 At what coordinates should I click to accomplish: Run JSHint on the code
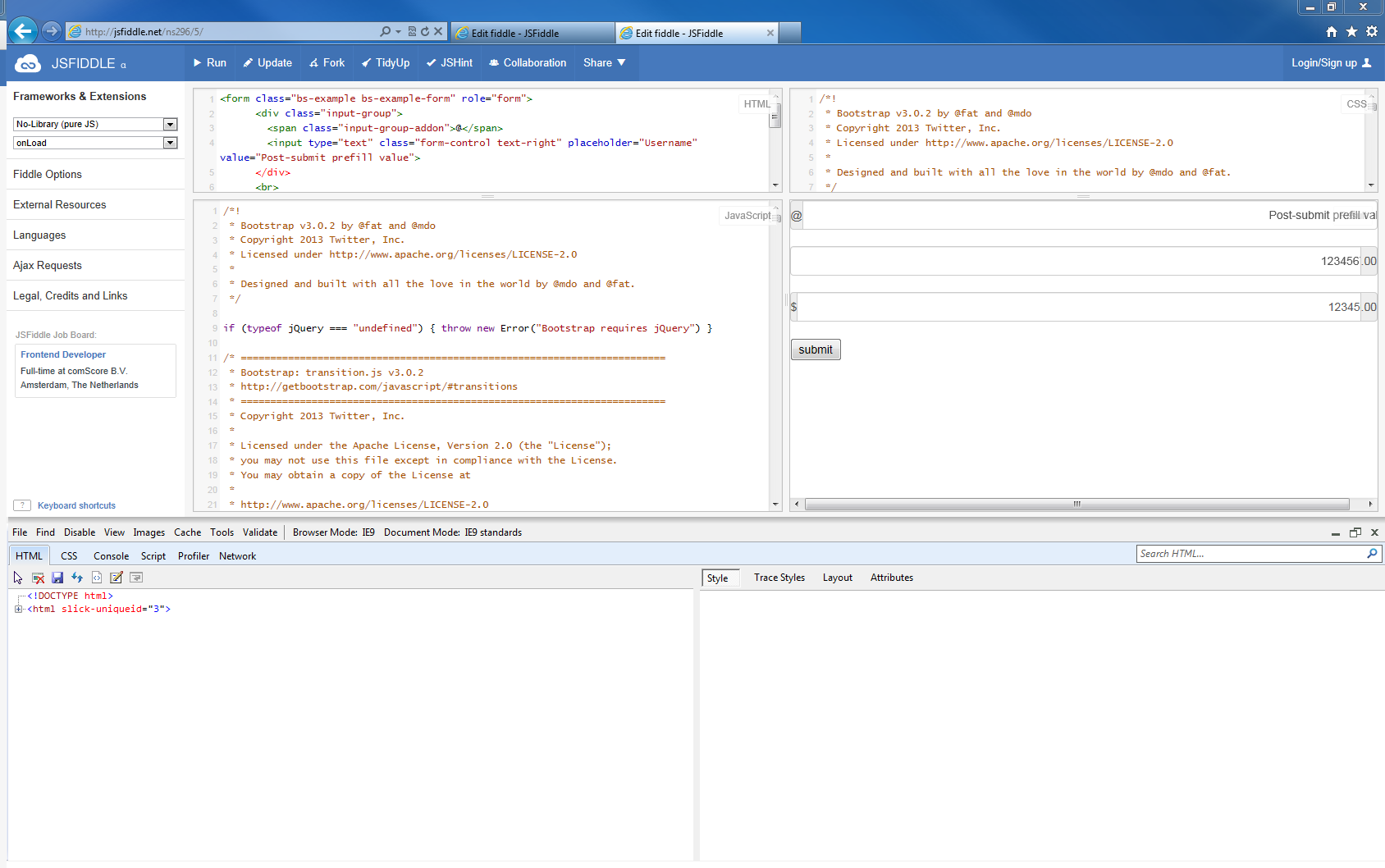click(x=450, y=62)
